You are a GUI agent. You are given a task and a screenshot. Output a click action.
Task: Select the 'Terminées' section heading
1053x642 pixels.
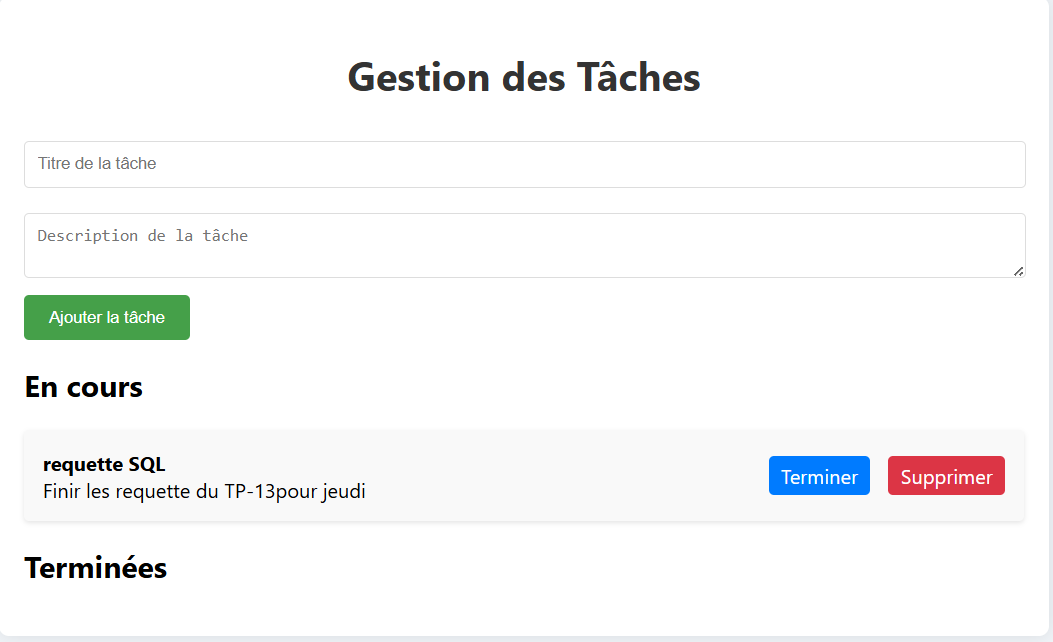pyautogui.click(x=96, y=568)
